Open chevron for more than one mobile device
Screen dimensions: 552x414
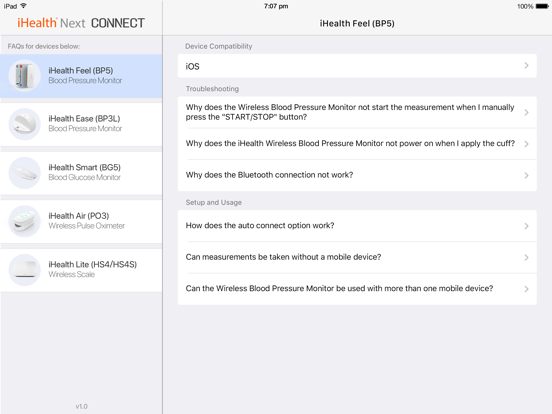(526, 289)
